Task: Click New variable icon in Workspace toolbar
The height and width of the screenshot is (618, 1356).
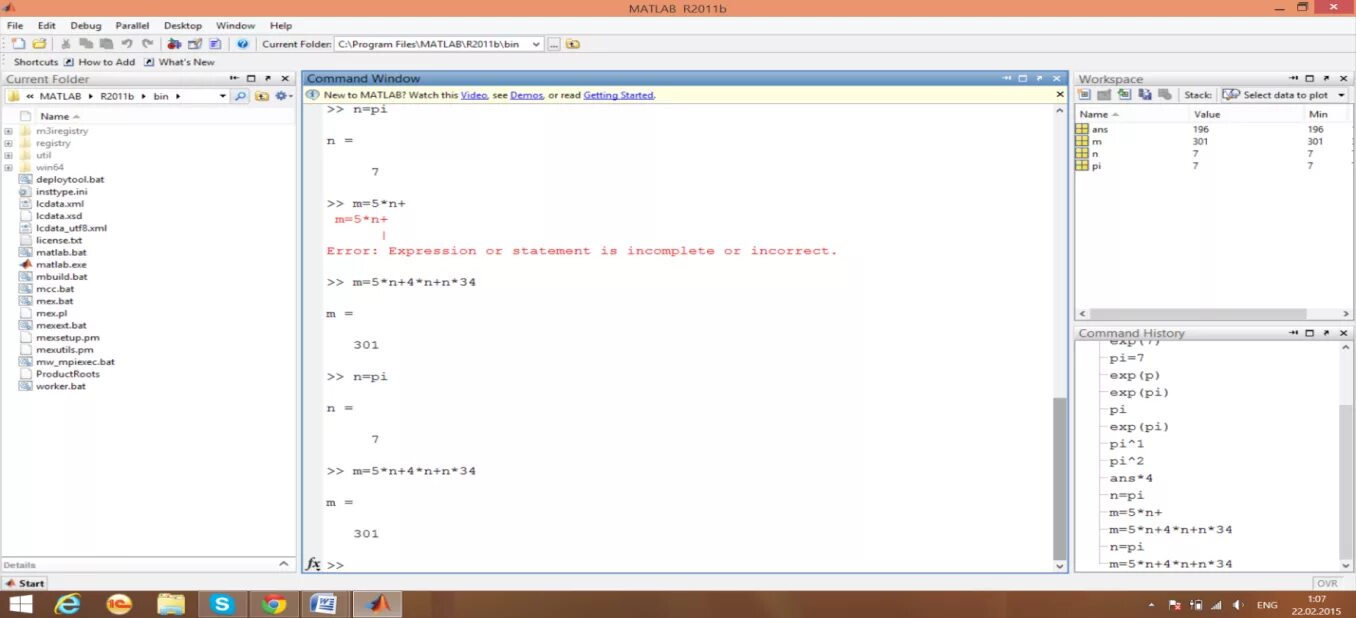Action: pos(1084,95)
